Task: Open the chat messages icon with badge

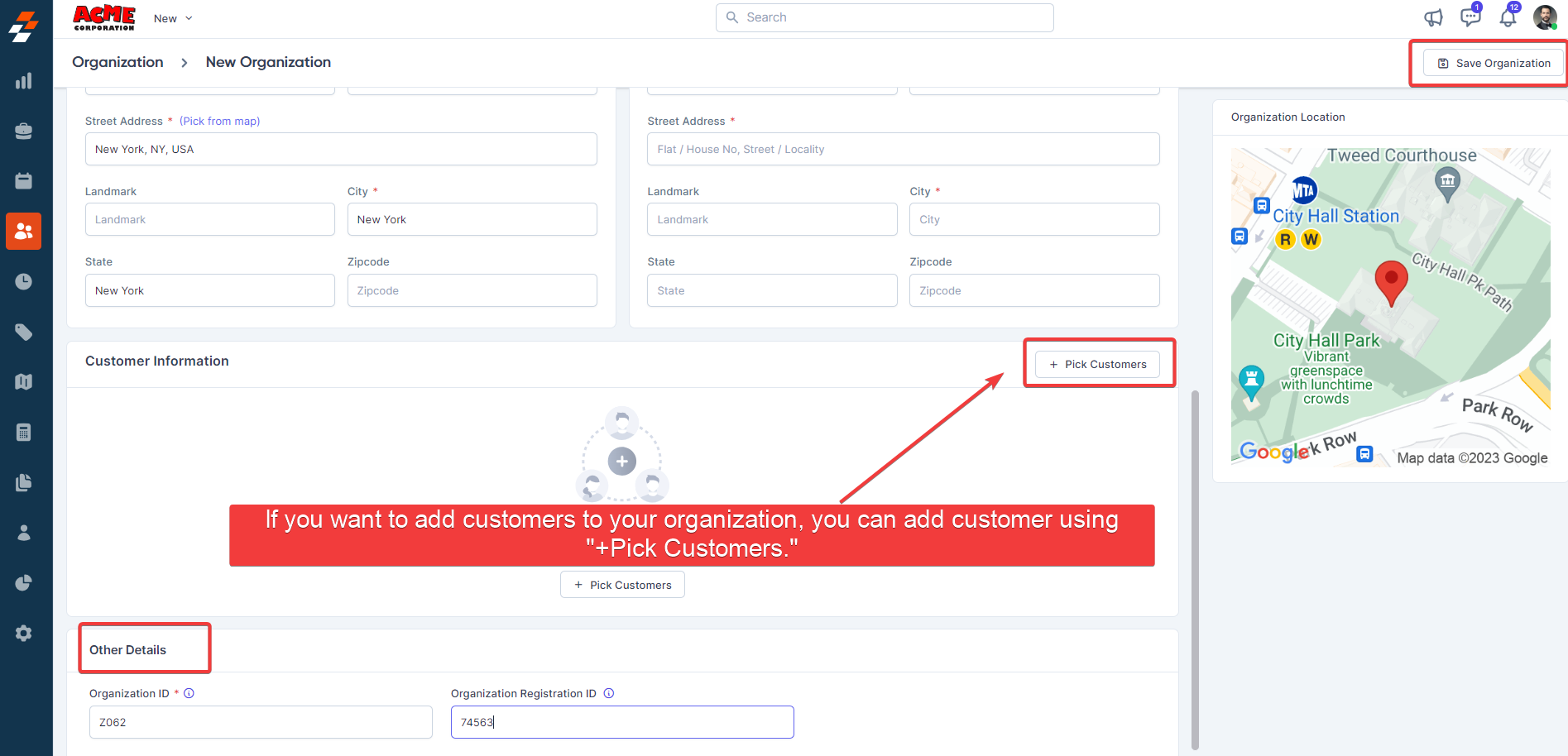Action: [x=1470, y=17]
